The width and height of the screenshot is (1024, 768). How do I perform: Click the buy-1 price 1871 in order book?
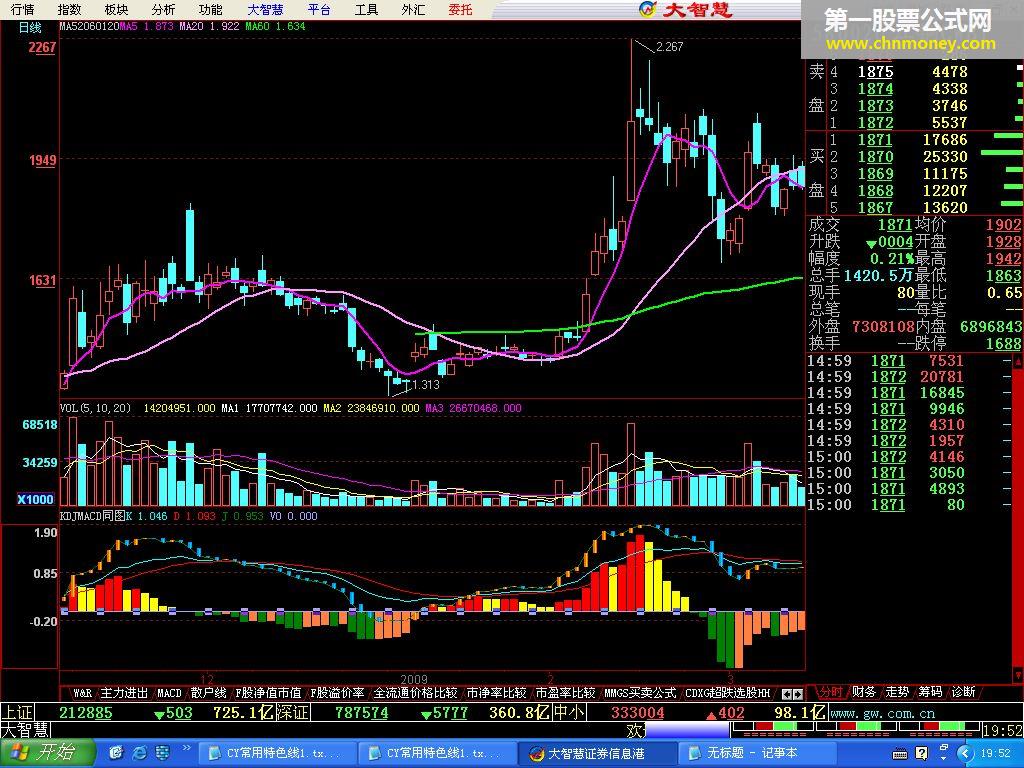point(875,139)
